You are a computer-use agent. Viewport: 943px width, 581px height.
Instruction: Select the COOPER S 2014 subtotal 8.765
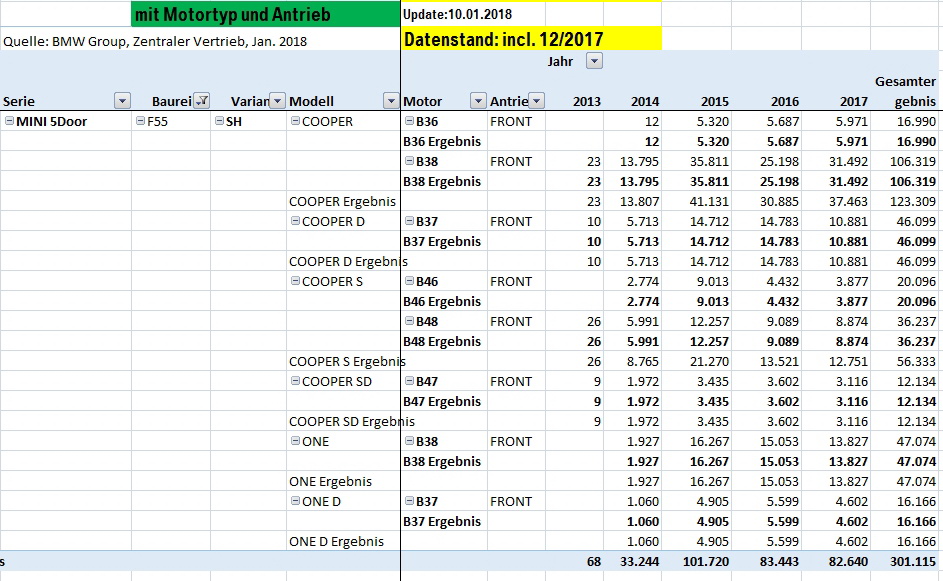(x=643, y=361)
